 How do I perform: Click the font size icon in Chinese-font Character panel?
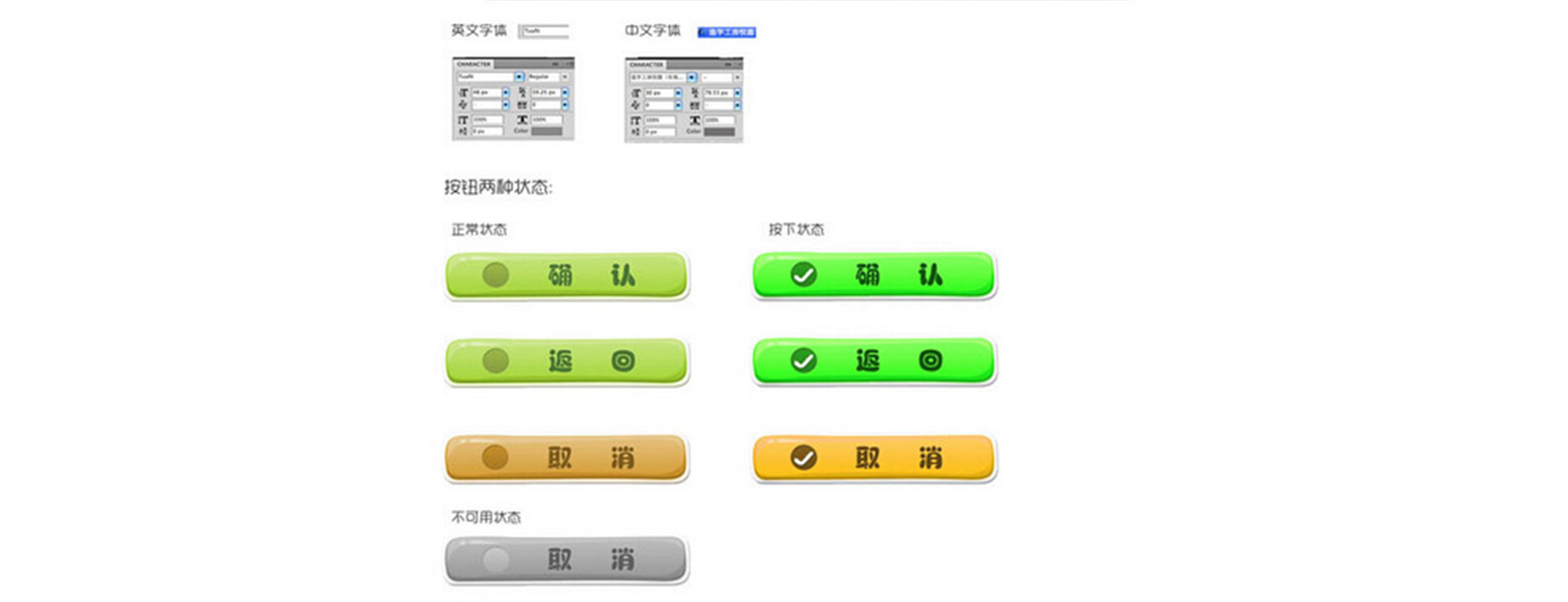pyautogui.click(x=636, y=93)
